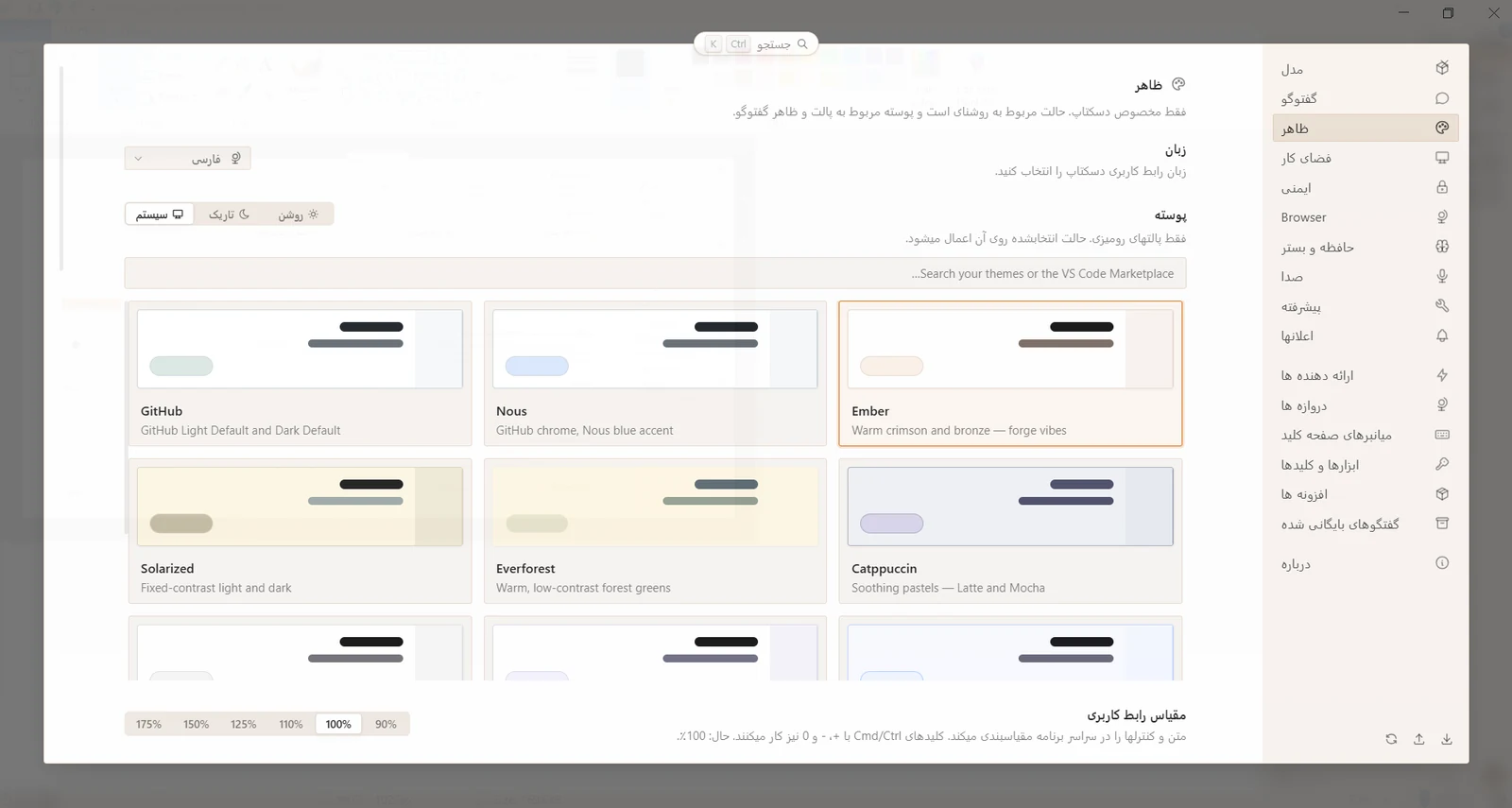Viewport: 1512px width, 808px height.
Task: Open حافظه و بستر memory settings
Action: [1366, 247]
